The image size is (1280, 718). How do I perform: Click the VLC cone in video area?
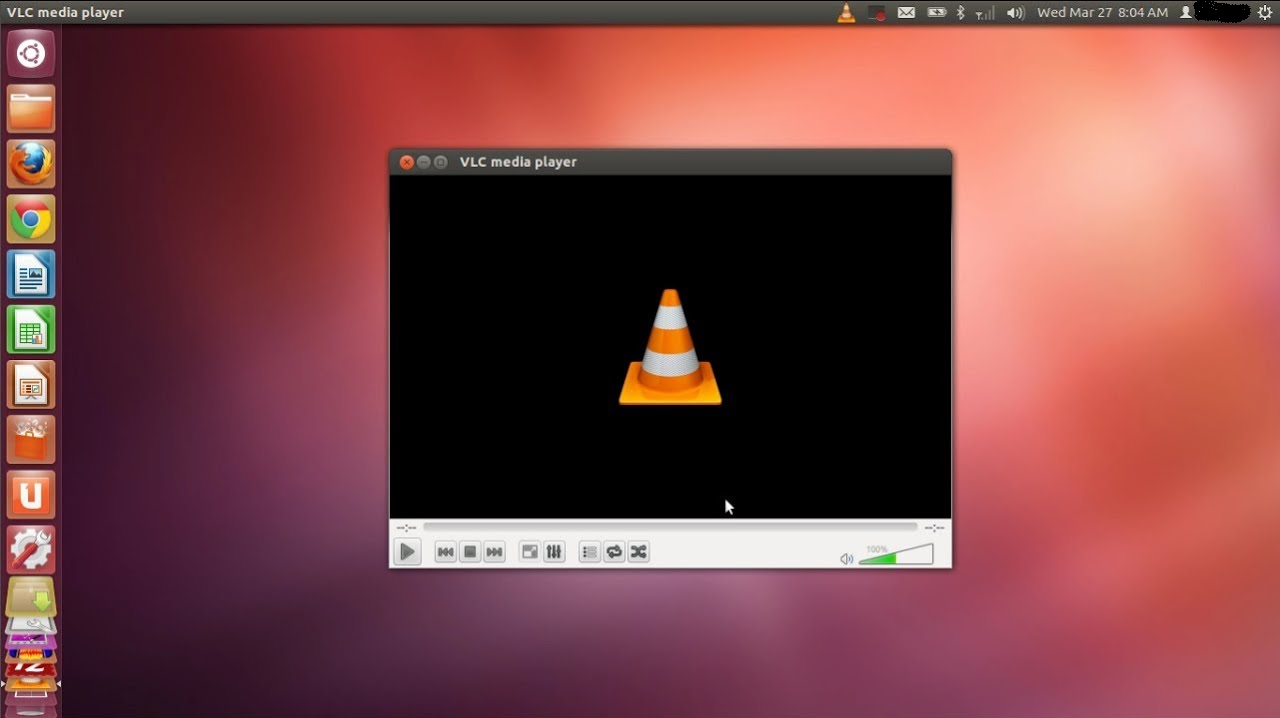pyautogui.click(x=670, y=348)
